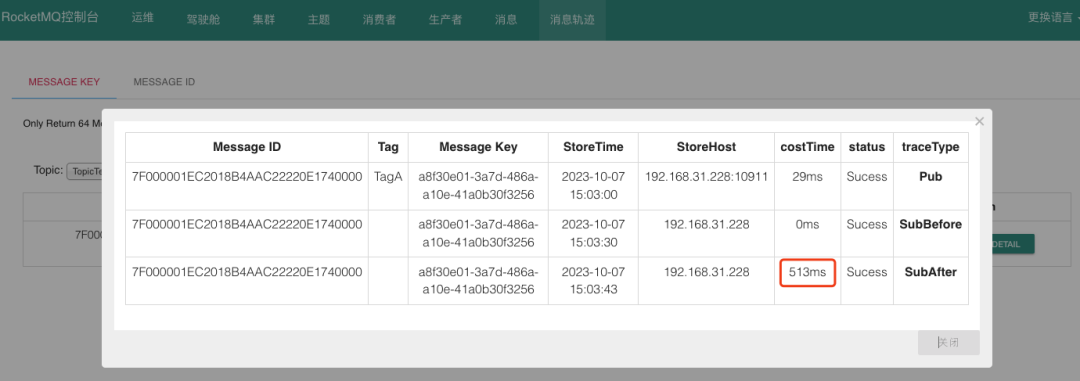Select the highlighted 513ms costTime cell
This screenshot has height=381, width=1080.
click(x=807, y=273)
